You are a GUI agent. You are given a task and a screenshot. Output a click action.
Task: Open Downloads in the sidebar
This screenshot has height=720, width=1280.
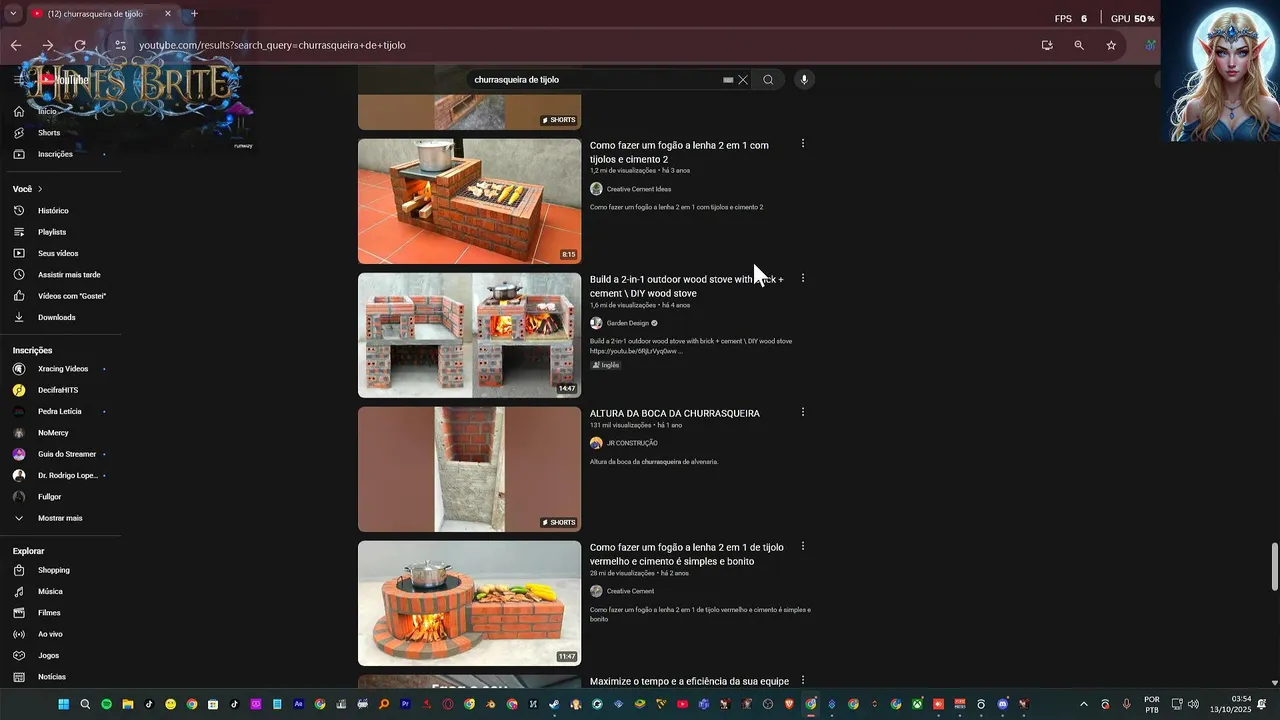[x=57, y=317]
